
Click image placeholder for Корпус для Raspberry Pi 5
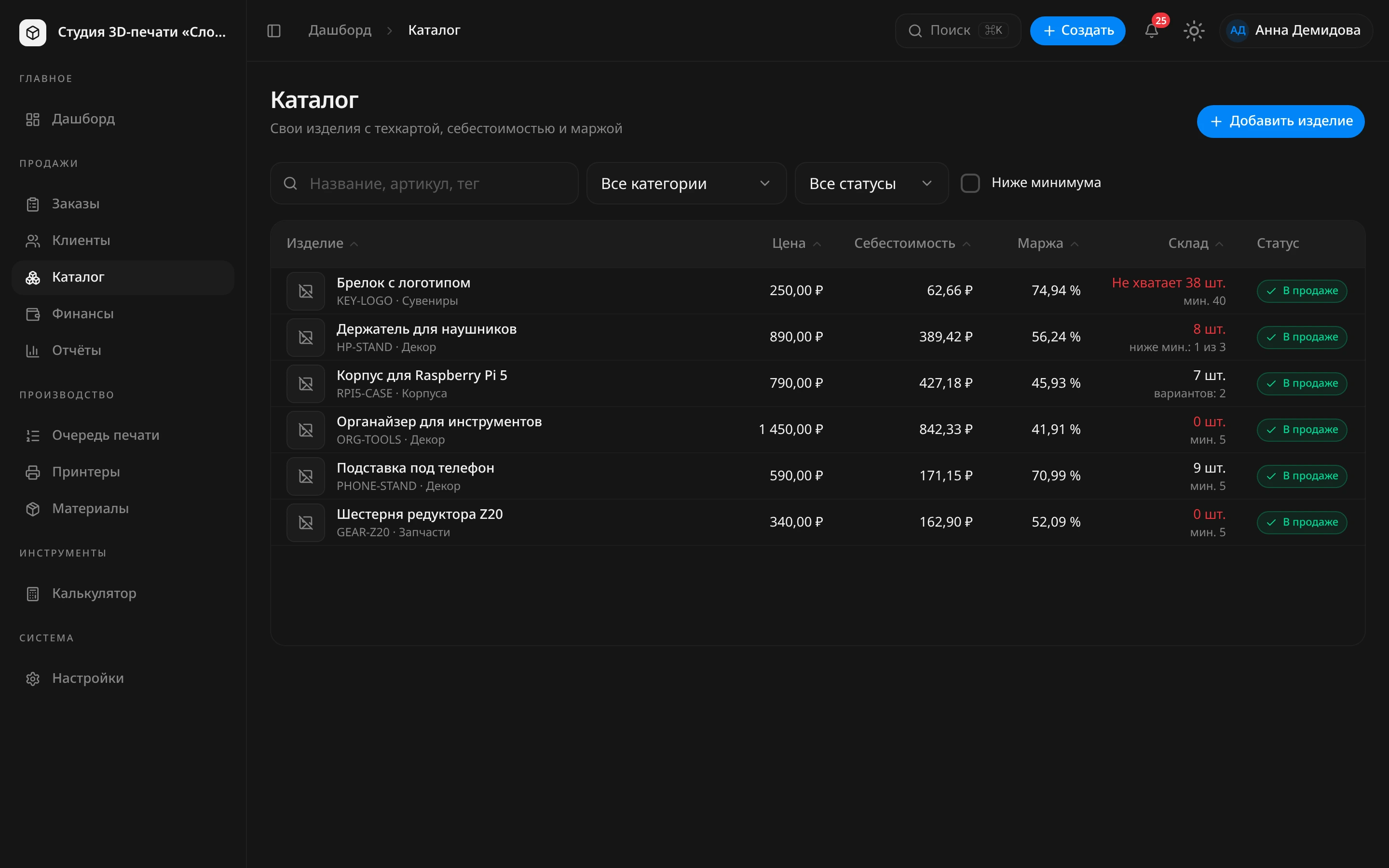306,383
